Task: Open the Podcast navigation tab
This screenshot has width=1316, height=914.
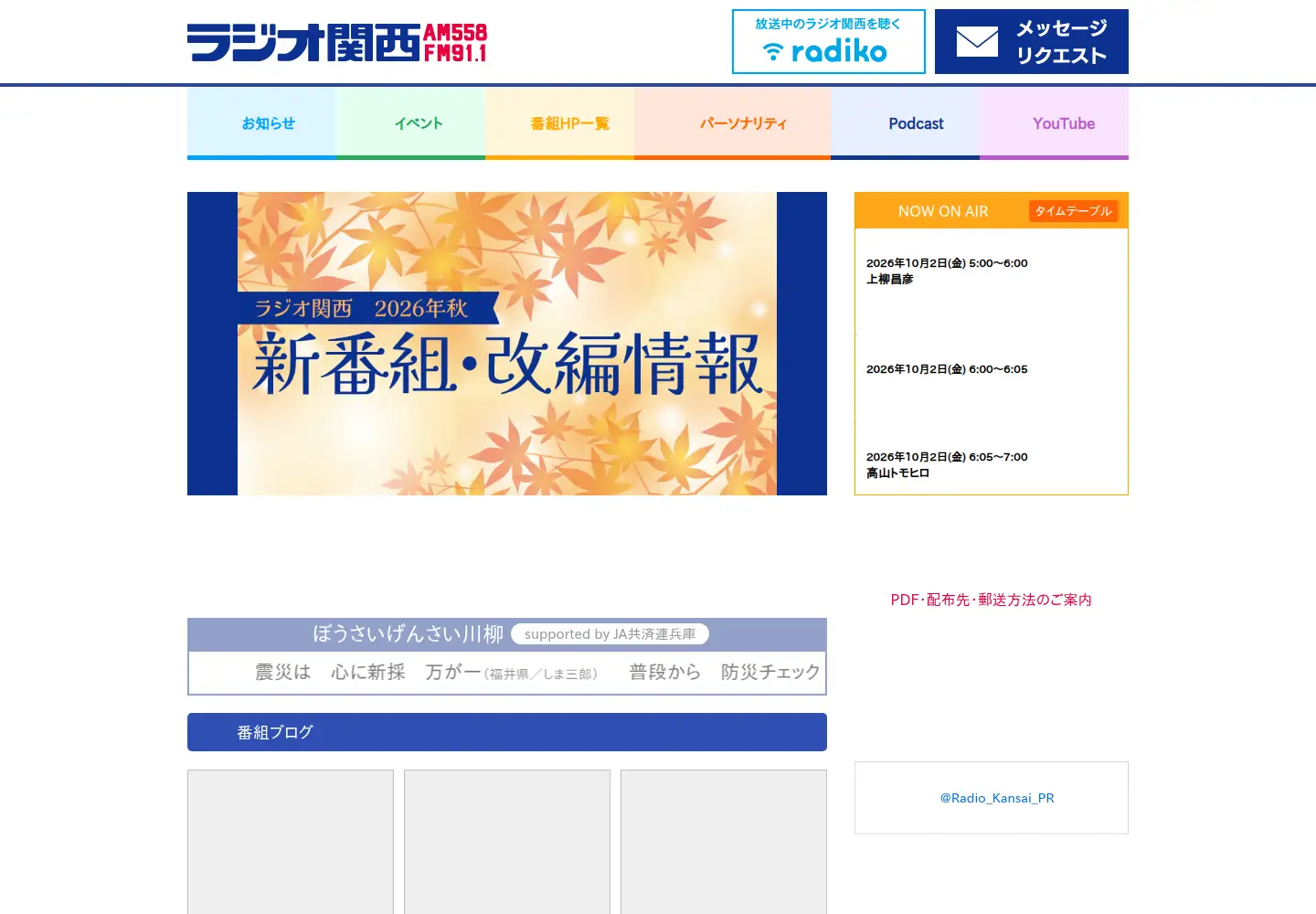Action: [905, 123]
